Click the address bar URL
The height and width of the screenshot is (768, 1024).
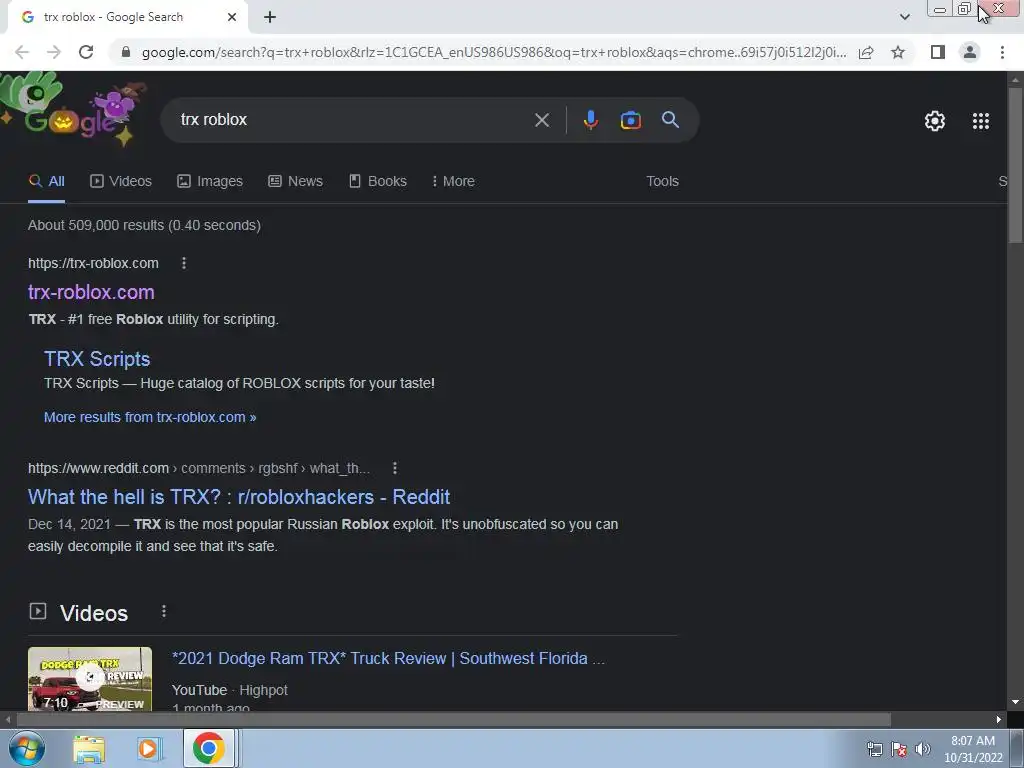[x=494, y=52]
